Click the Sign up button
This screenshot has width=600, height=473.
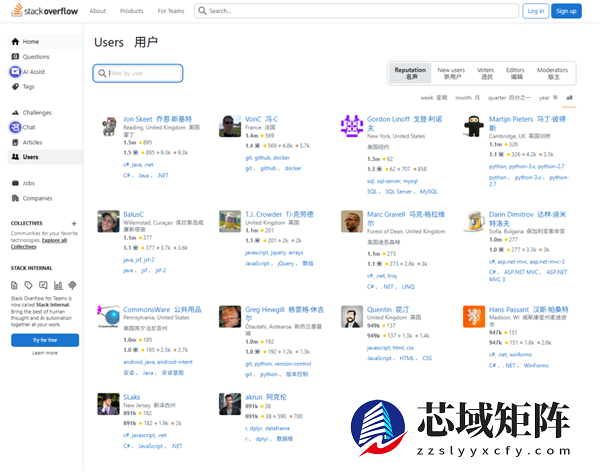[x=566, y=11]
